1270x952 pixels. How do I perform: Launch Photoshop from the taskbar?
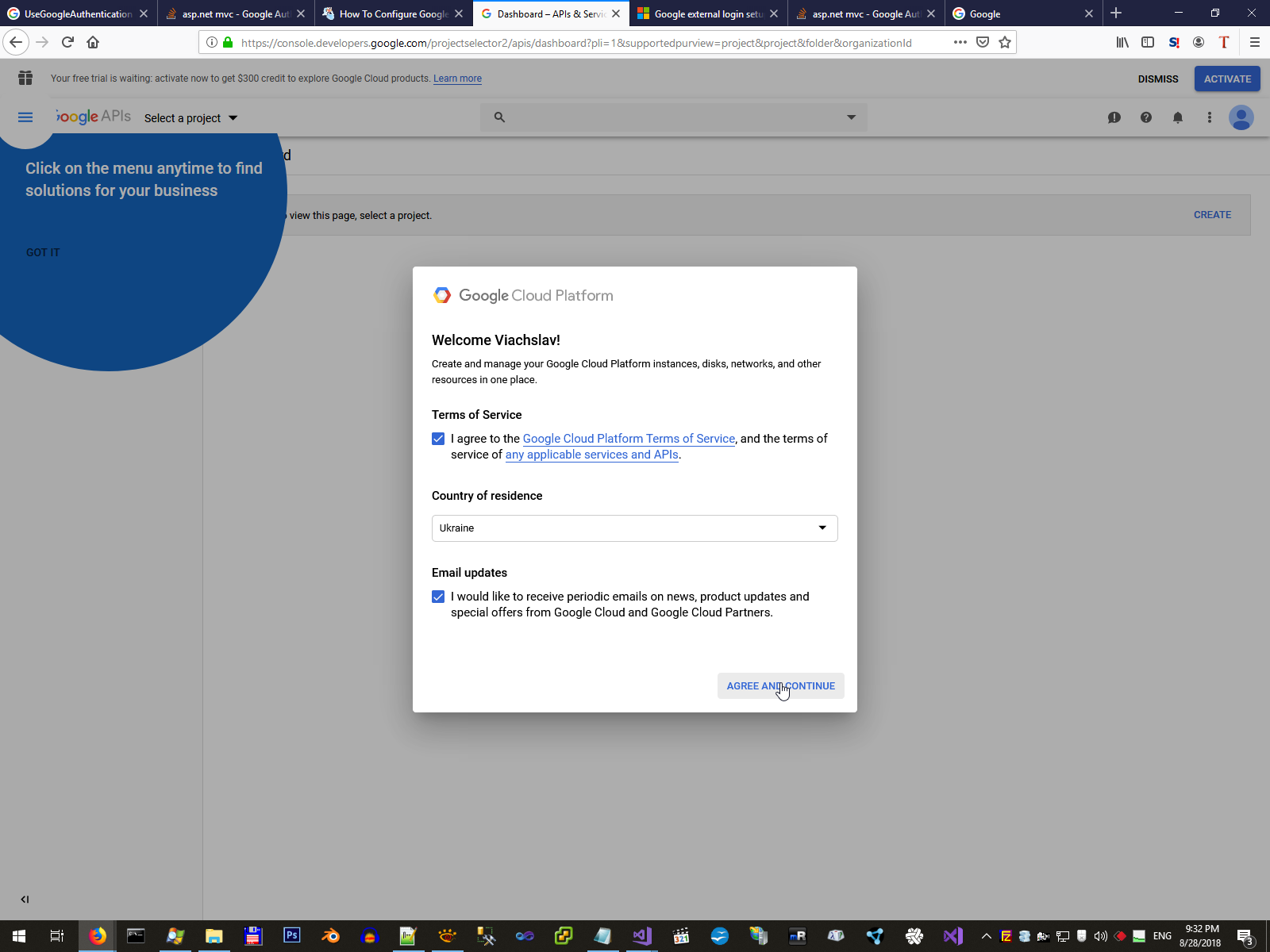pyautogui.click(x=292, y=936)
